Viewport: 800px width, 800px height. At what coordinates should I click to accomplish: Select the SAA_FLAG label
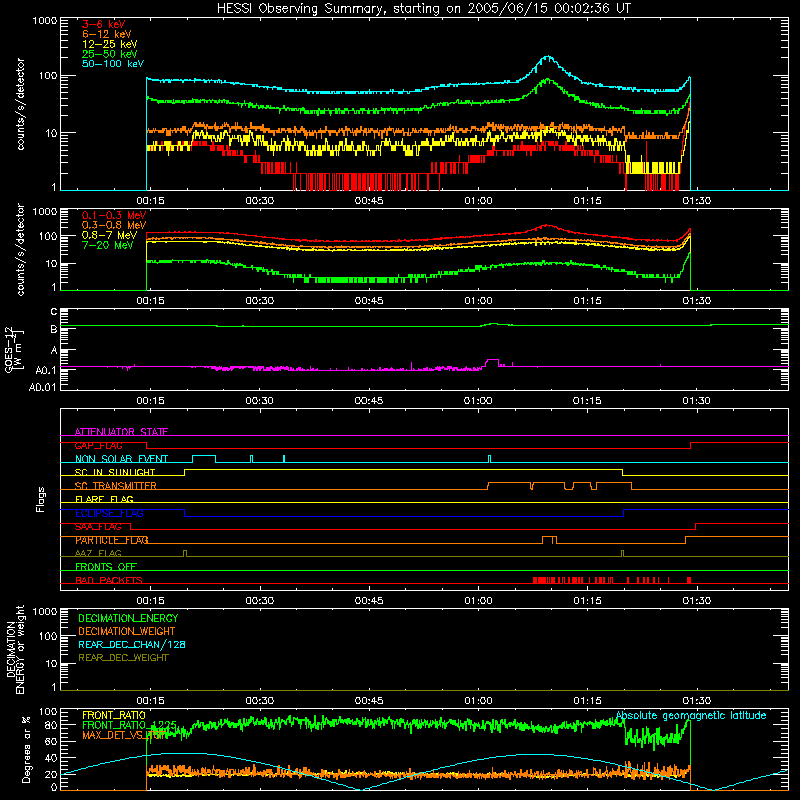click(x=98, y=527)
